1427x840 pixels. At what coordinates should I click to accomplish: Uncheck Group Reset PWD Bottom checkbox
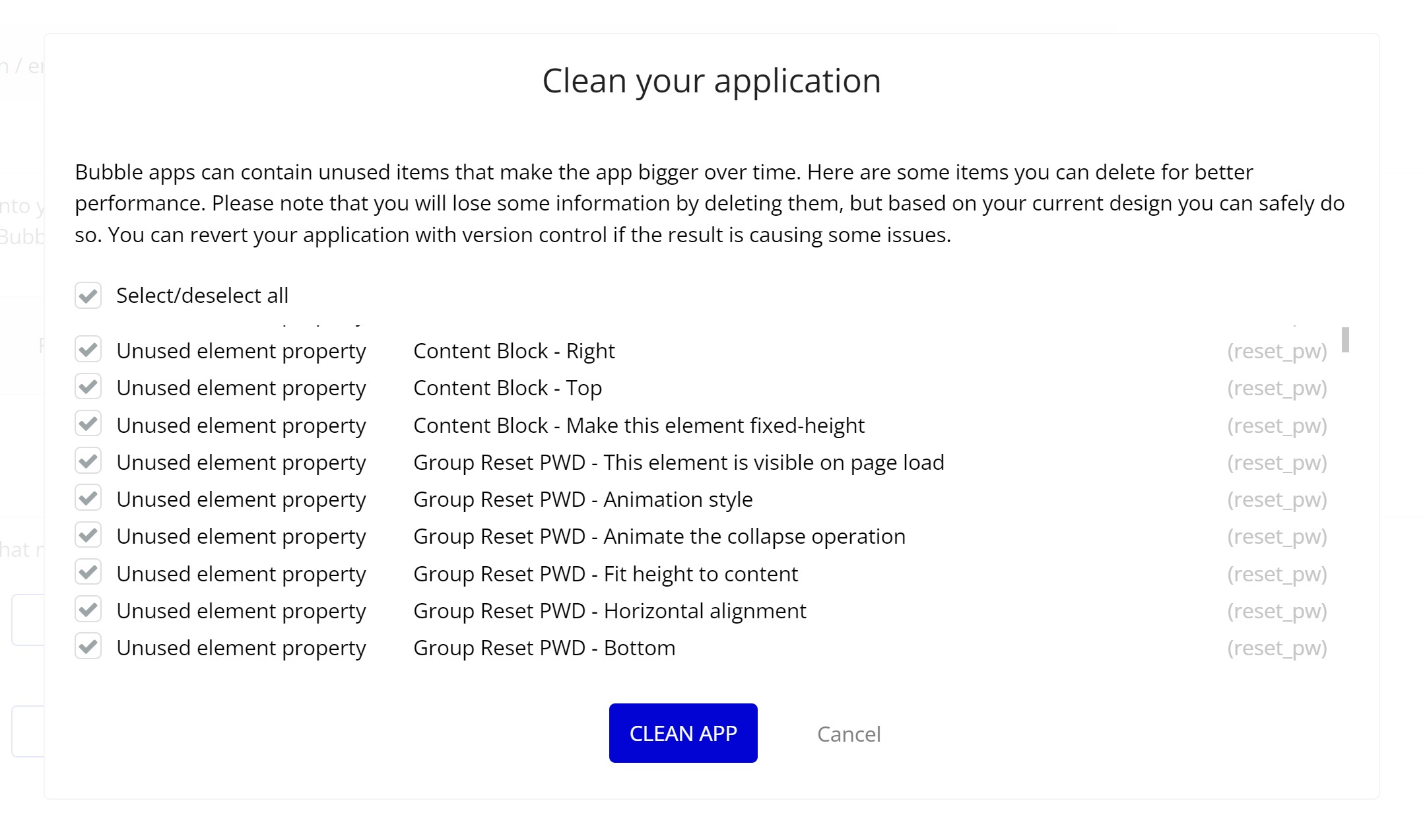point(88,647)
